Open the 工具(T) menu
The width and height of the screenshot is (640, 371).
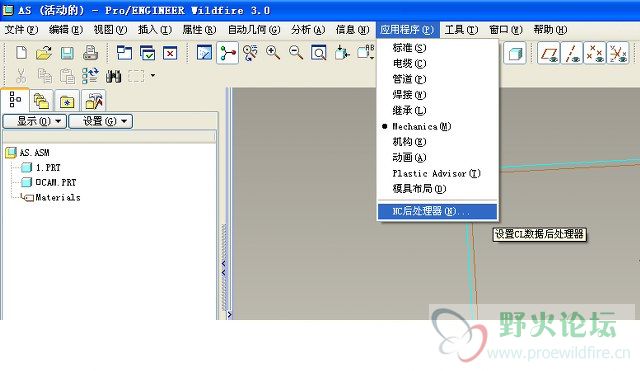[x=461, y=30]
